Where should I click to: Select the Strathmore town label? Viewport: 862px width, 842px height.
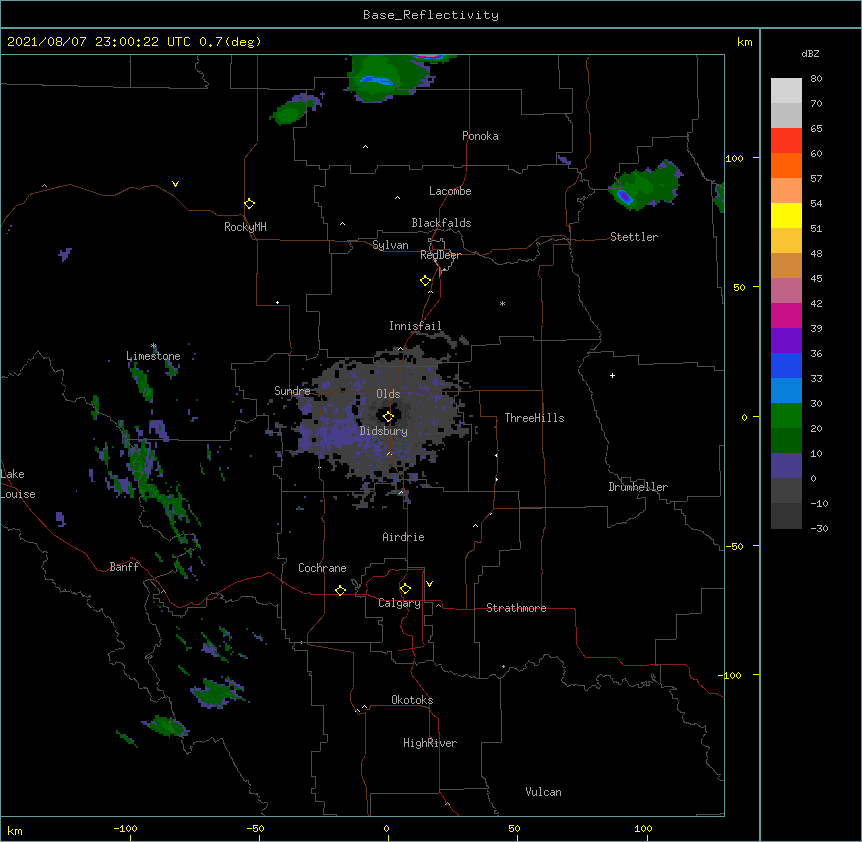coord(516,608)
